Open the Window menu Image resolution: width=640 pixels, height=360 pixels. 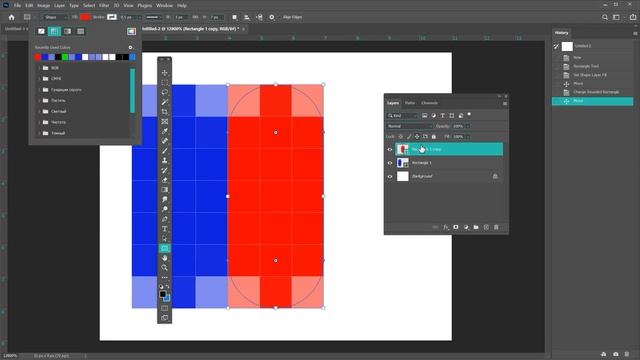[x=164, y=6]
